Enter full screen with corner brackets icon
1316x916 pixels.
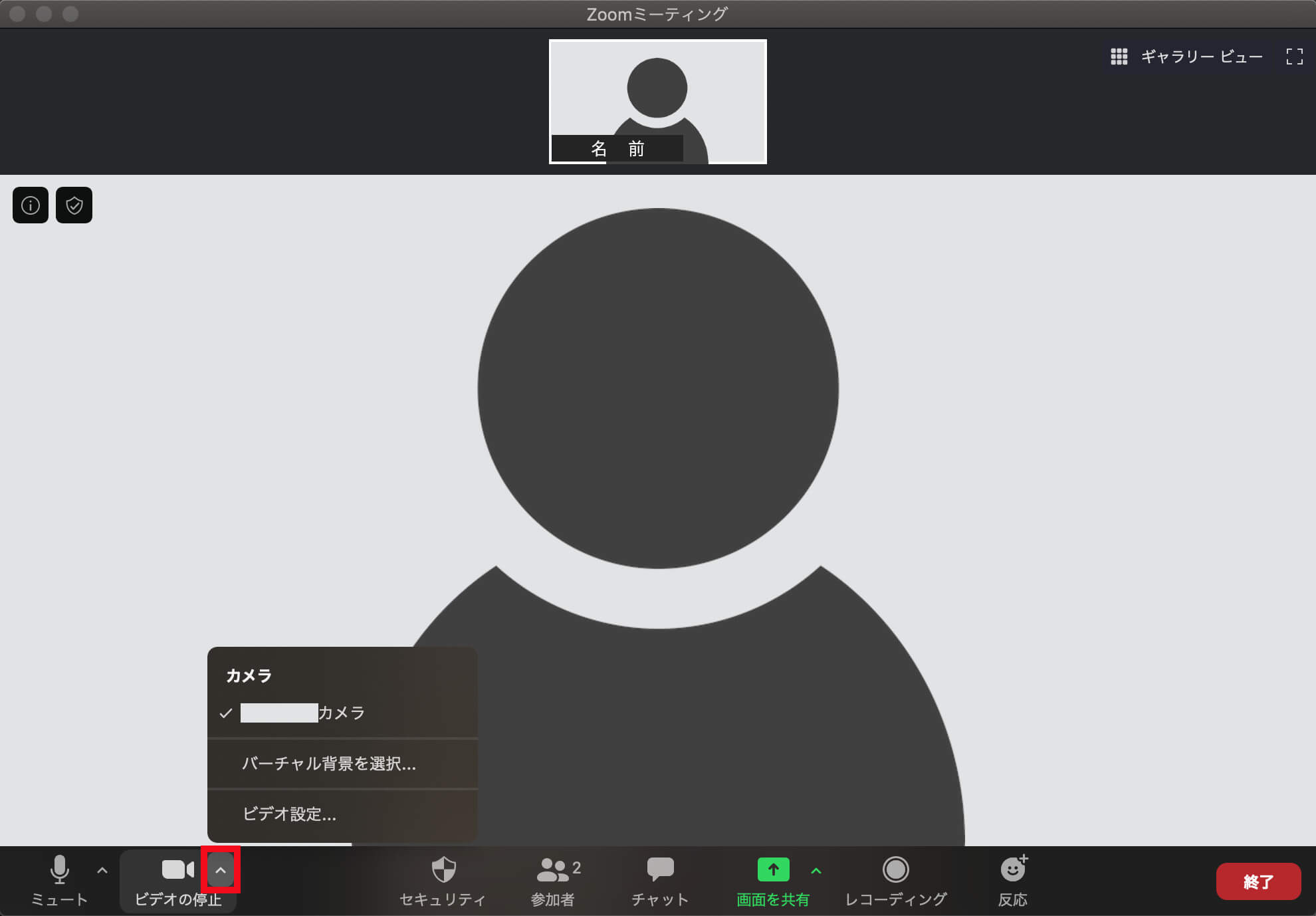point(1294,57)
